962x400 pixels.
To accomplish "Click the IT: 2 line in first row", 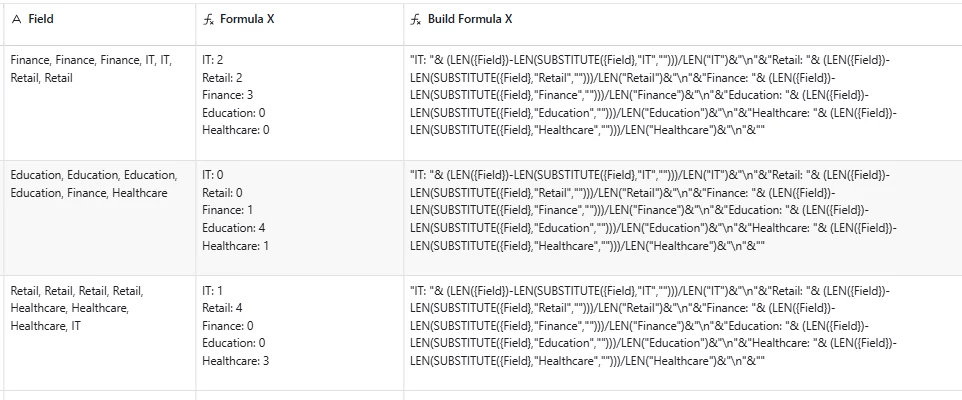I will click(x=213, y=60).
